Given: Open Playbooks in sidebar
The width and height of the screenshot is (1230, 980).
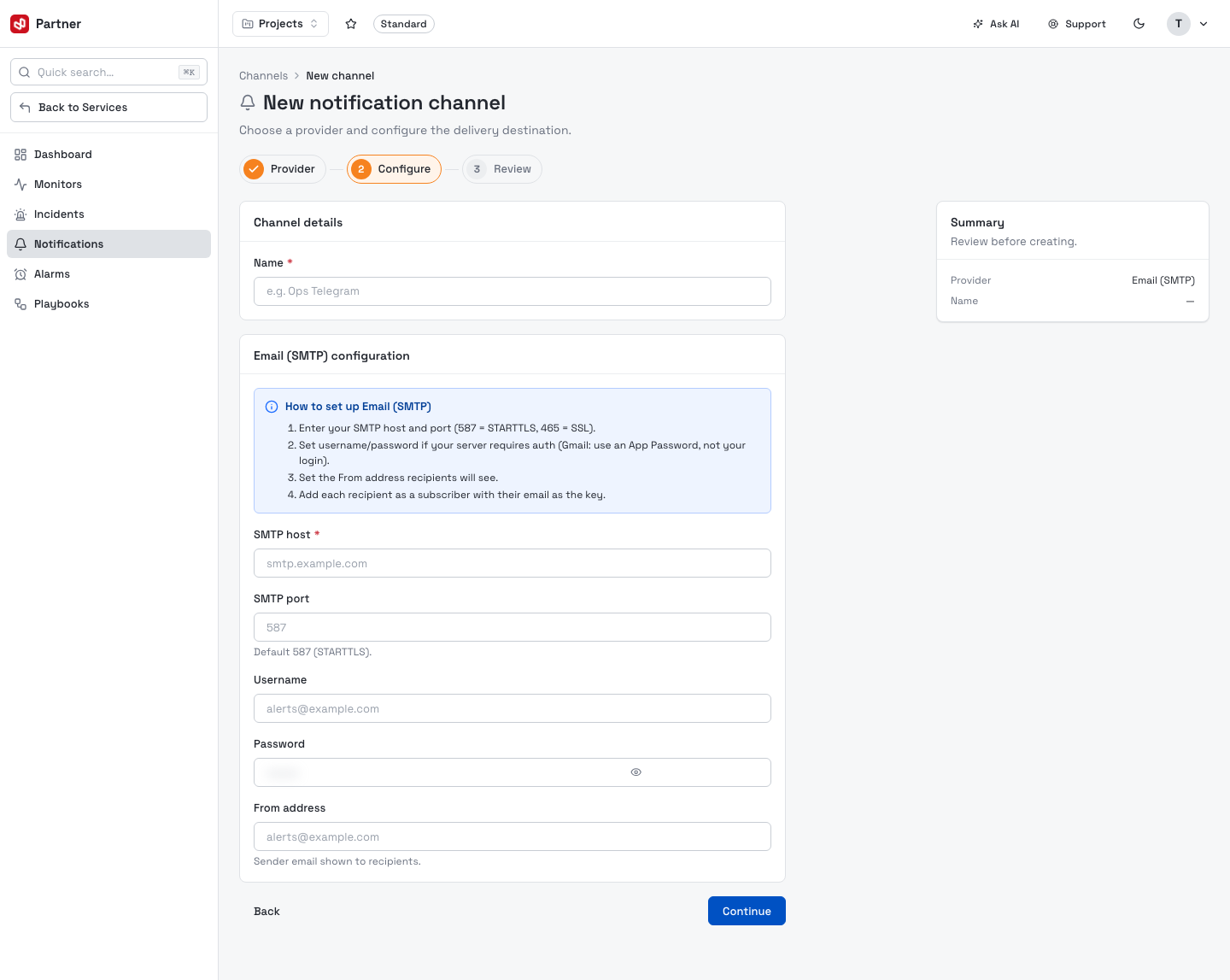Looking at the screenshot, I should point(108,304).
